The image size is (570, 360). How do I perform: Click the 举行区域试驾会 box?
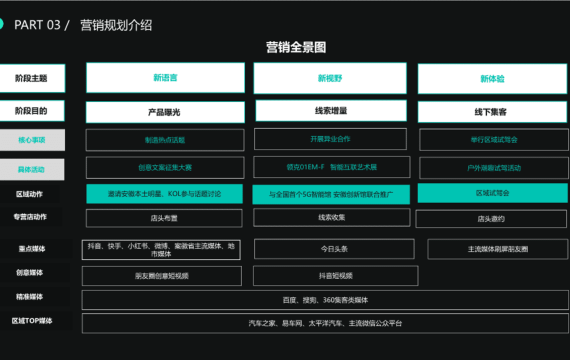(494, 140)
